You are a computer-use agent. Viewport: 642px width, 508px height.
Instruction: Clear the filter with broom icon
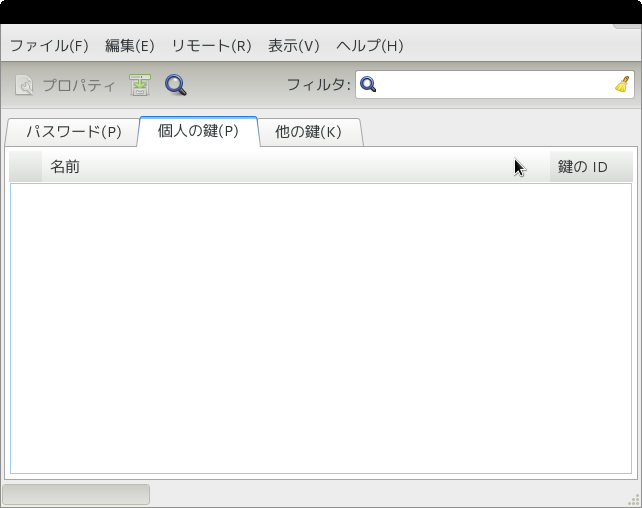coord(622,84)
